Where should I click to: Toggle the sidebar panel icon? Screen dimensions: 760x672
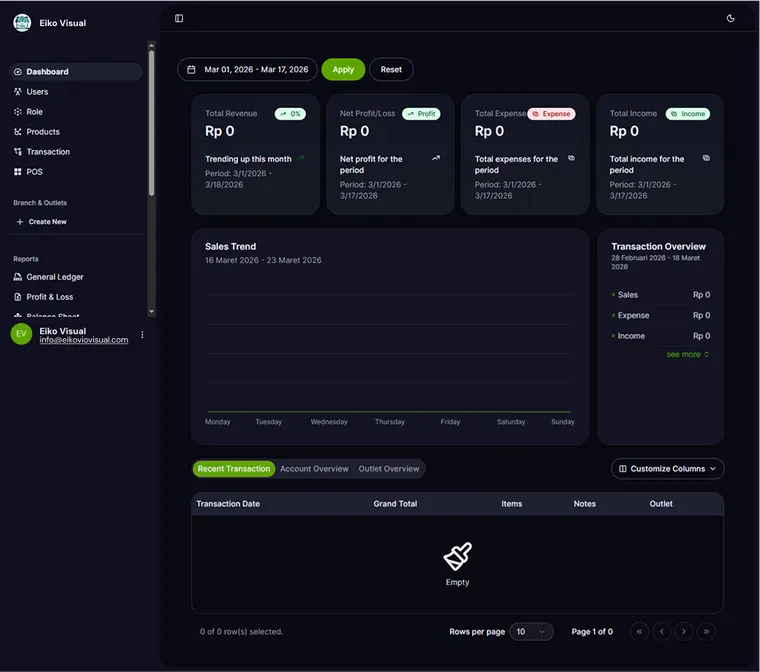179,18
